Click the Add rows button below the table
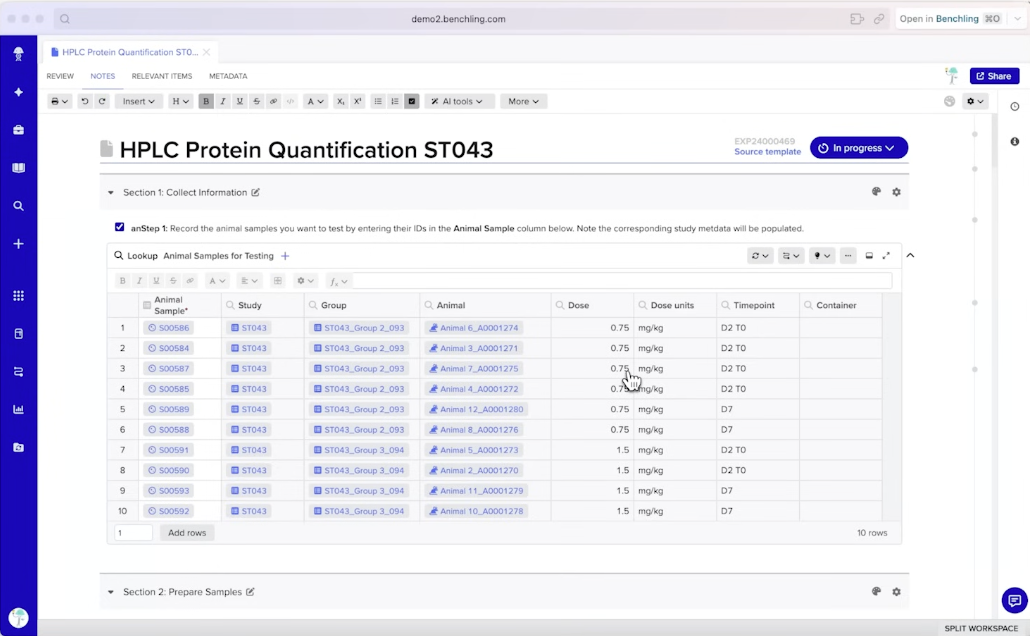The width and height of the screenshot is (1030, 636). (x=186, y=532)
